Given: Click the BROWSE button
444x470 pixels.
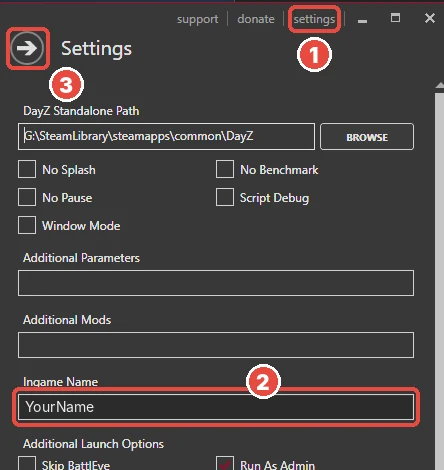Looking at the screenshot, I should (x=367, y=137).
